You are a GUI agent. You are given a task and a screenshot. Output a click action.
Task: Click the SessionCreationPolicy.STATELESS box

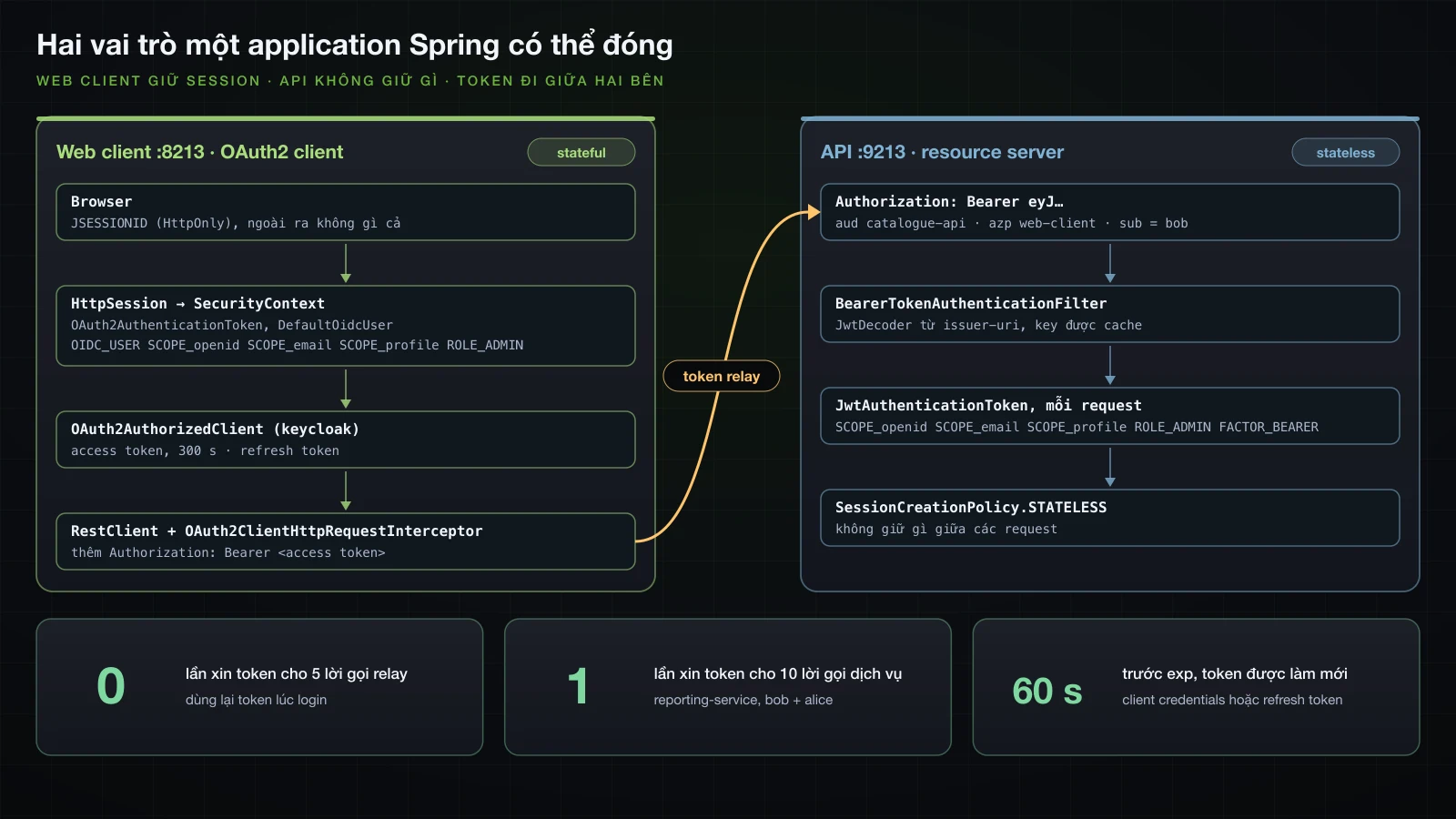click(1110, 518)
